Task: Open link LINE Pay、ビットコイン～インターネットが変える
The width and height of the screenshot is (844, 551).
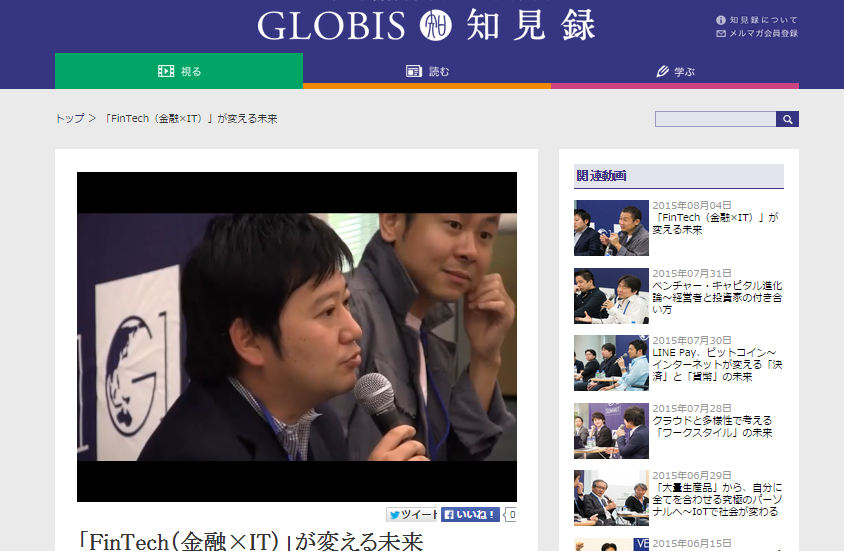Action: 717,364
